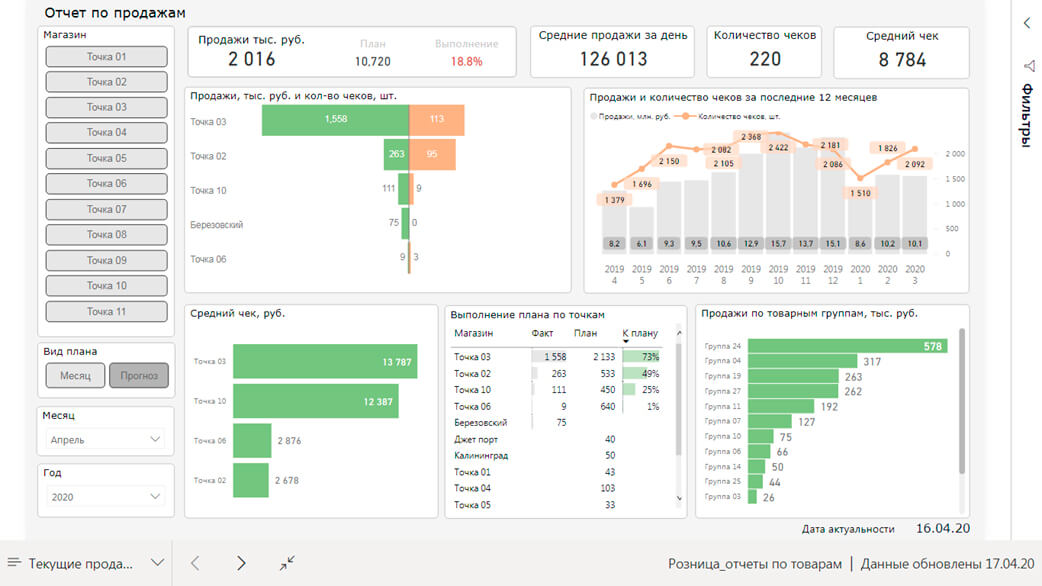The width and height of the screenshot is (1042, 586).
Task: Open the Фильтры side panel label
Action: click(x=1027, y=115)
